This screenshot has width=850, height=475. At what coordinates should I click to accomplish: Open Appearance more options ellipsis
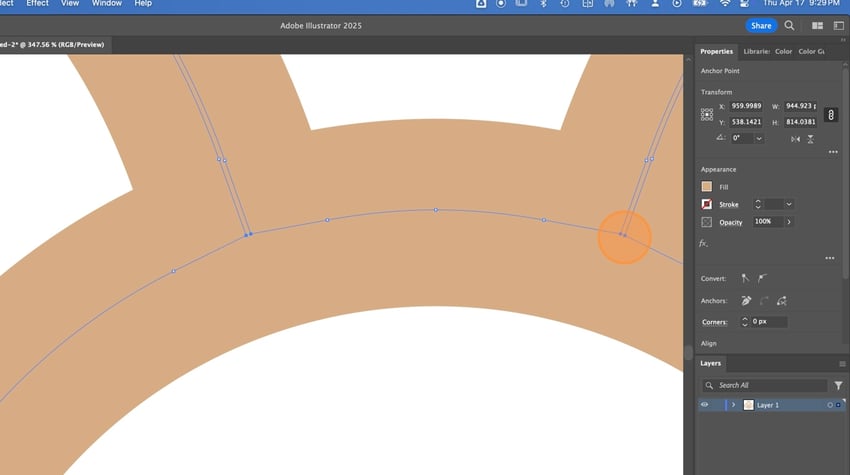pos(830,258)
